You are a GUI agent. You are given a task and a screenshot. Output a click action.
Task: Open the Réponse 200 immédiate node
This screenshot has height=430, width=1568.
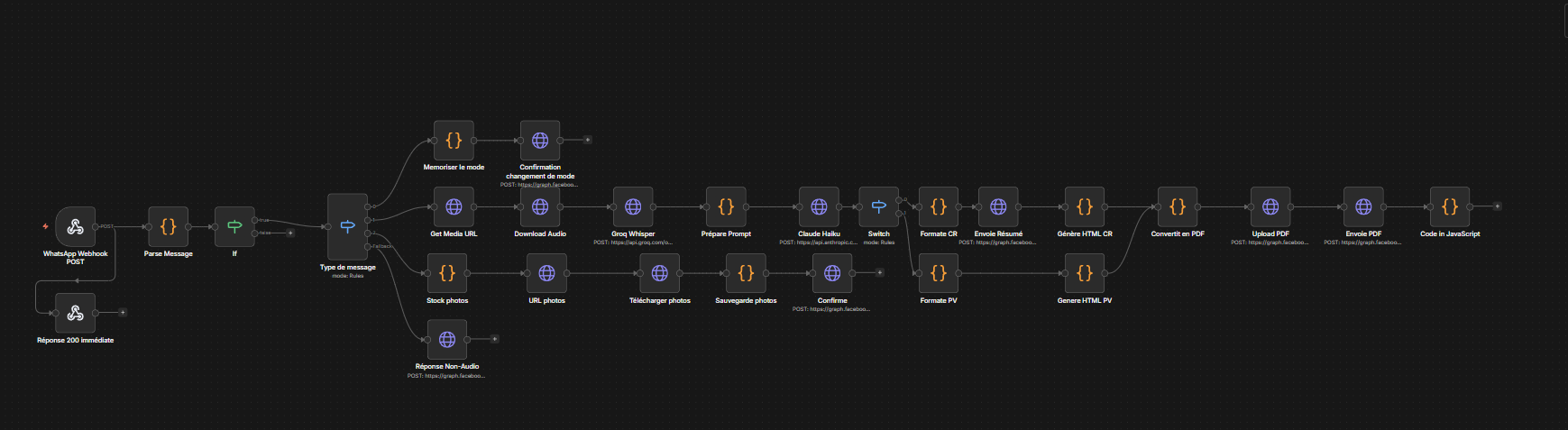pyautogui.click(x=75, y=313)
